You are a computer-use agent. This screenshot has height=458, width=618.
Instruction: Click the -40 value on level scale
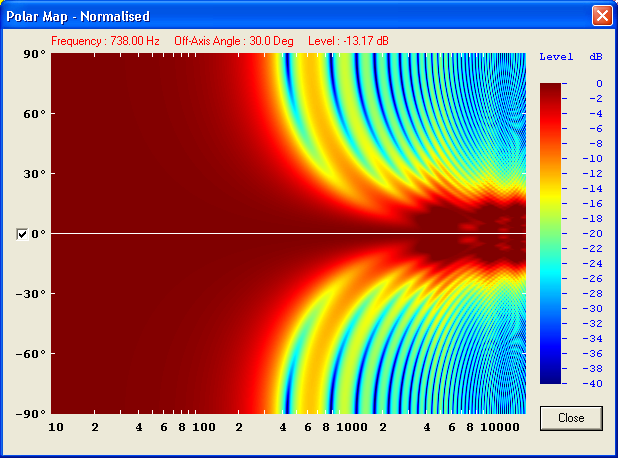pos(592,384)
